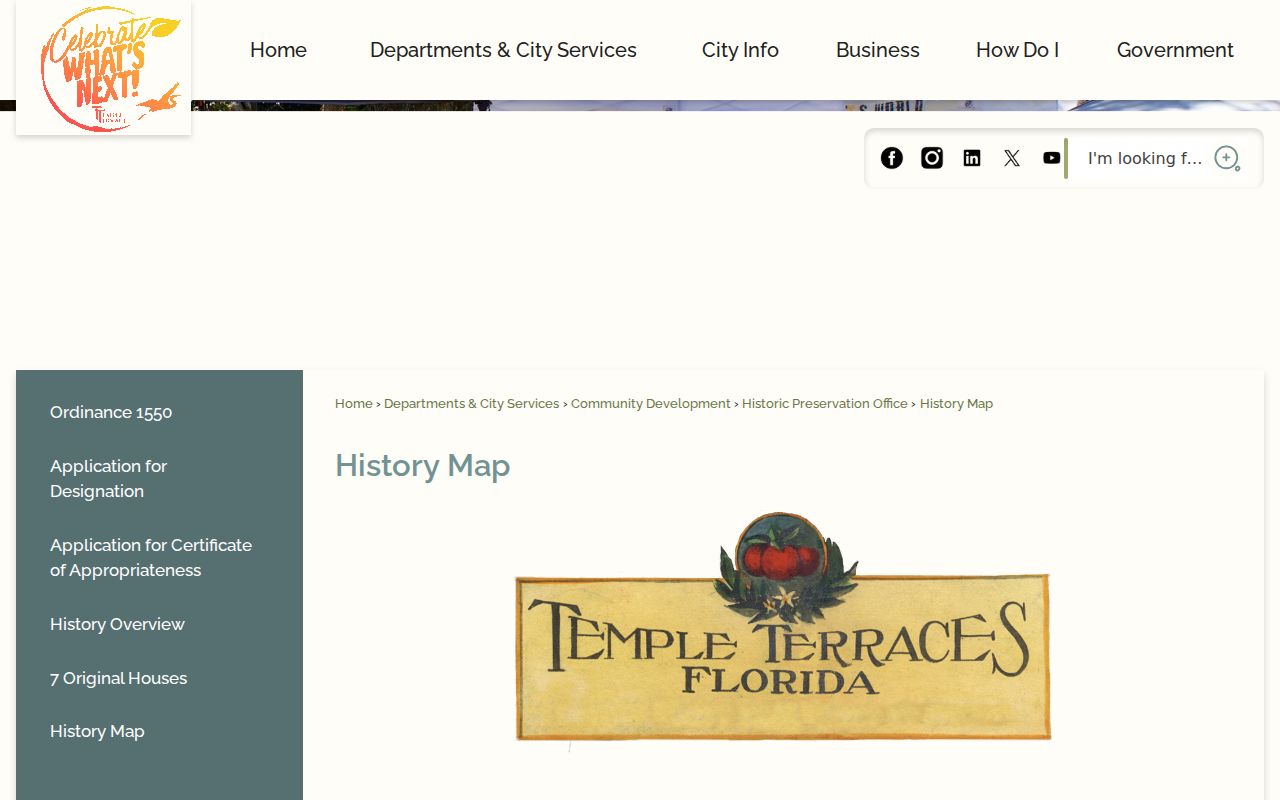This screenshot has height=800, width=1280.
Task: Open History Overview sidebar link
Action: pyautogui.click(x=117, y=624)
